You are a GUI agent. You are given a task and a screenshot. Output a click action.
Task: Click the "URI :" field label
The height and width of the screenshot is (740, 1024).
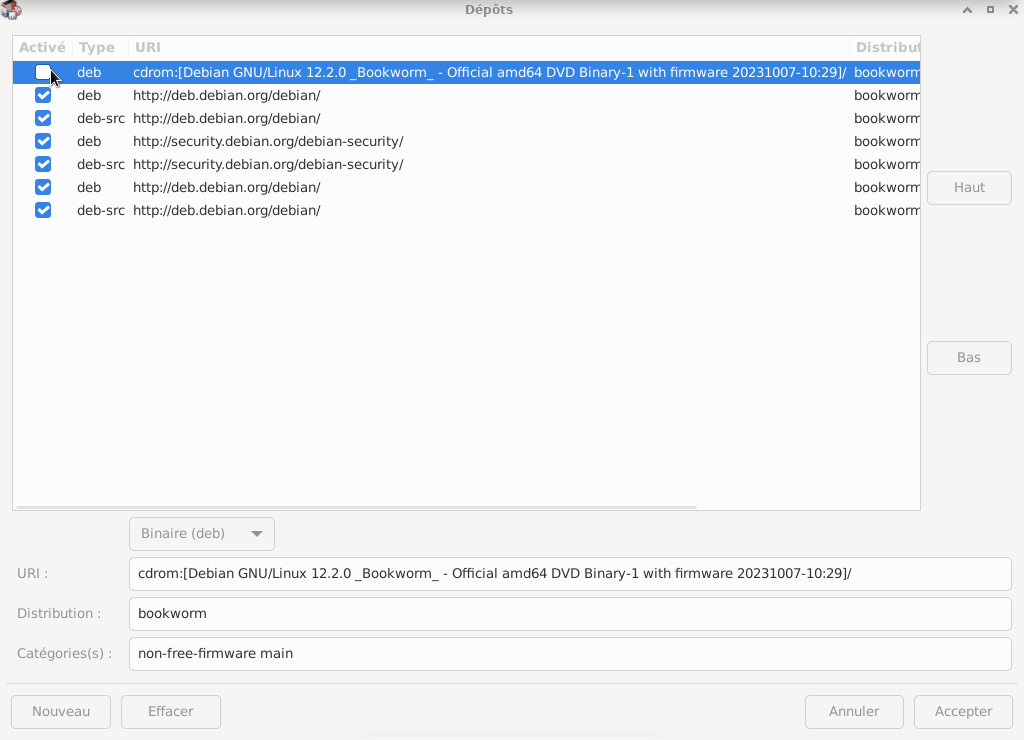33,573
